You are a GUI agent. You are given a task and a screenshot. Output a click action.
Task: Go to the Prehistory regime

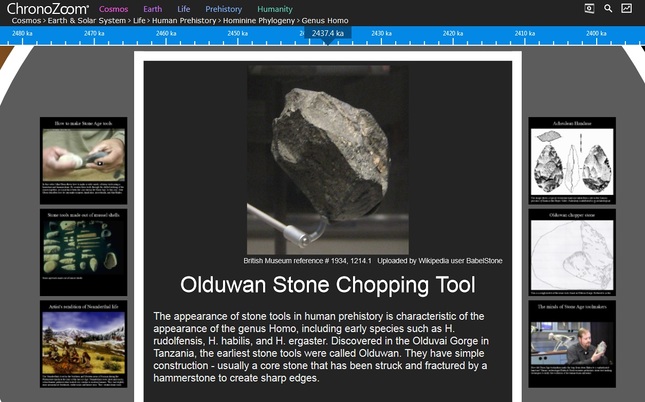pos(224,9)
